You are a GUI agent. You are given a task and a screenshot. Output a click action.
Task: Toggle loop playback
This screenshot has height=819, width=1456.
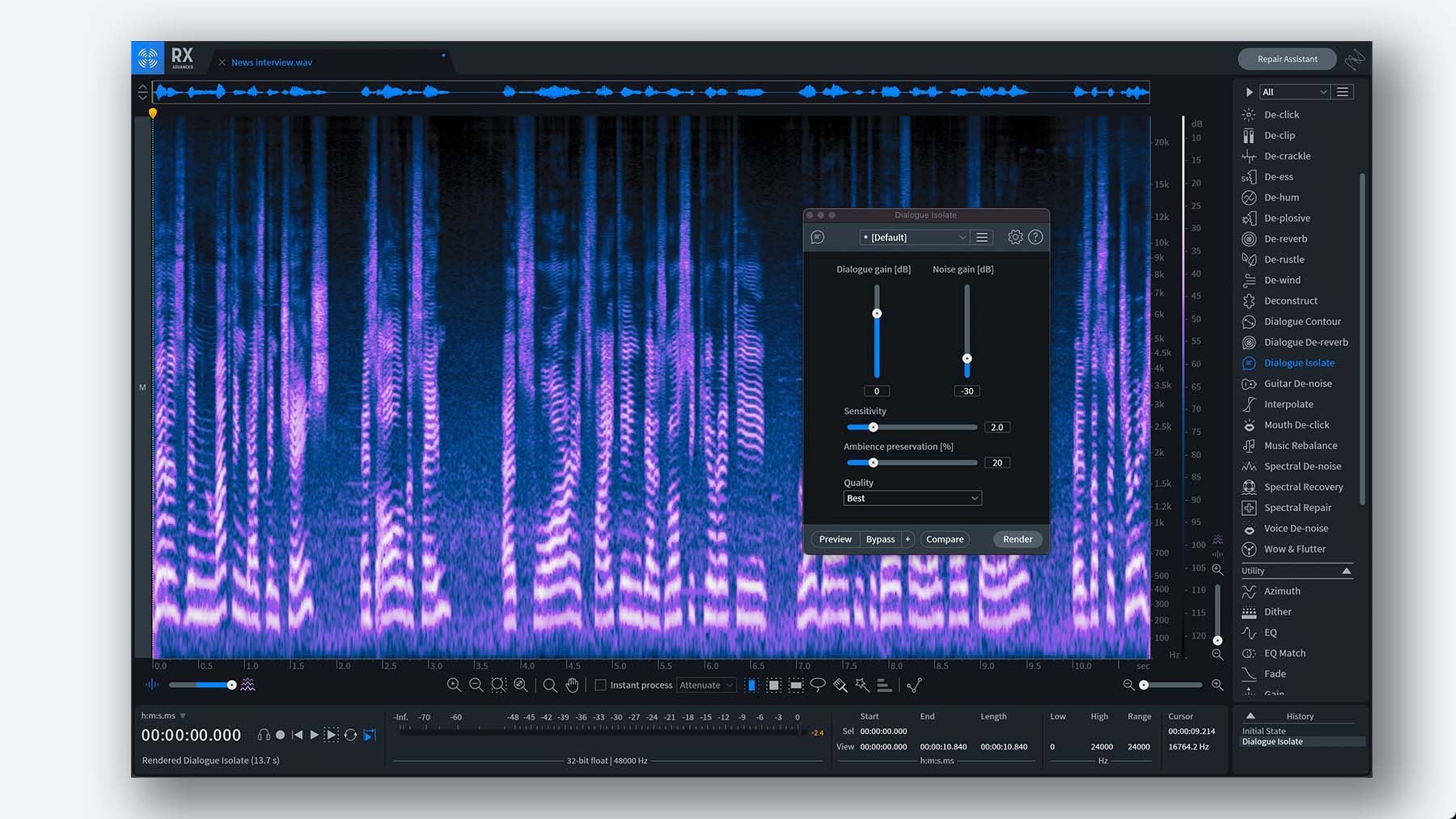(x=350, y=735)
